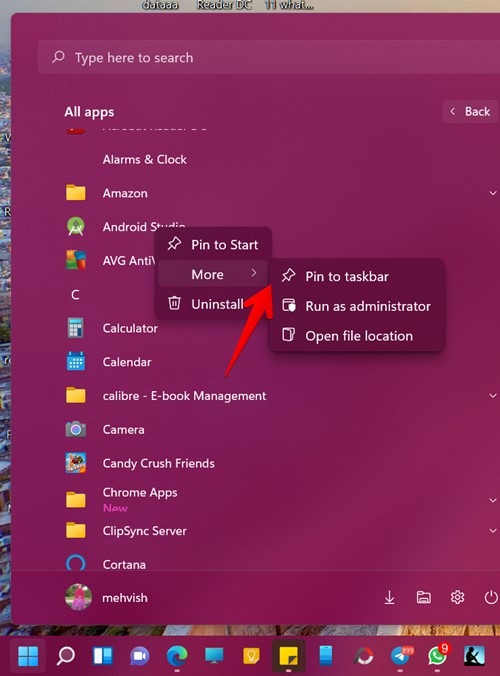
Task: Expand the Amazon folder chevron
Action: (493, 193)
